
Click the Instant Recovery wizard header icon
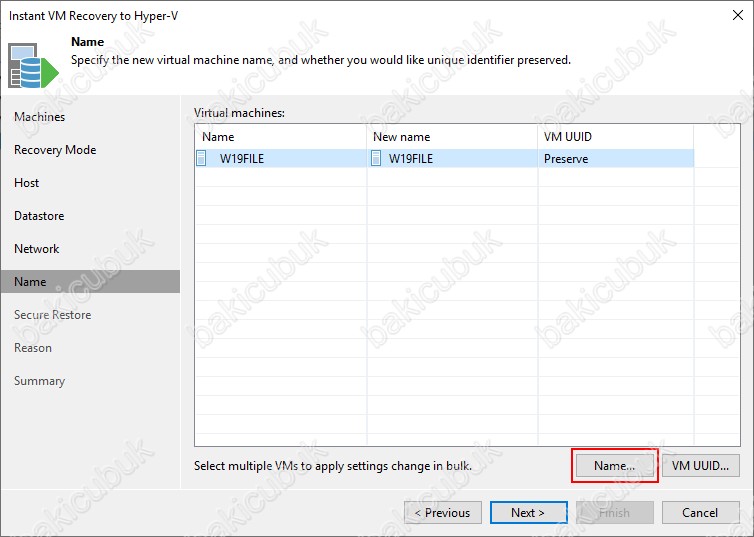[x=33, y=66]
